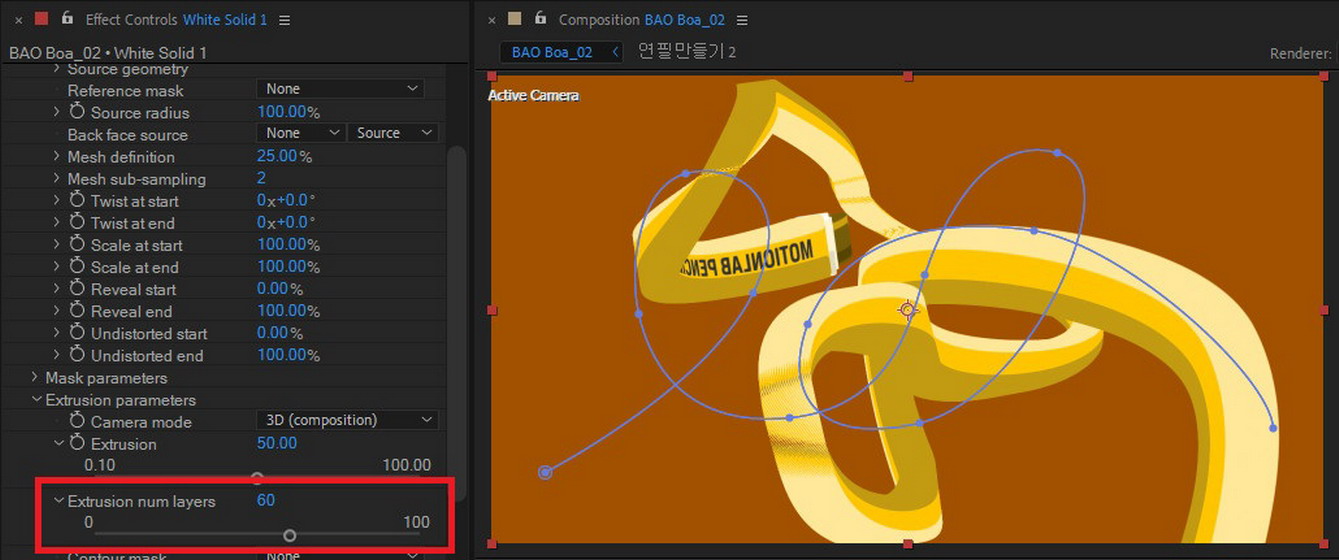Switch to BAO Boa_02 composition tab
Image resolution: width=1339 pixels, height=560 pixels.
click(x=552, y=52)
